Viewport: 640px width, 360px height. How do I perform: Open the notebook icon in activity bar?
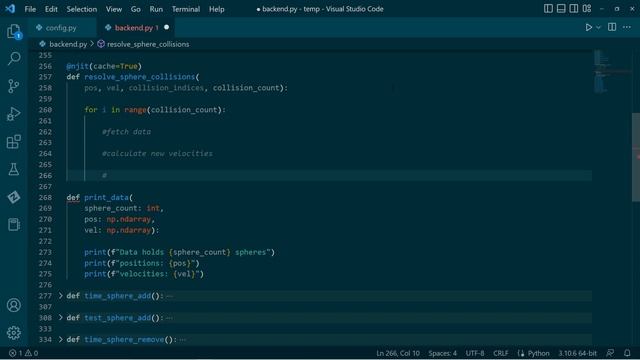coord(14,224)
